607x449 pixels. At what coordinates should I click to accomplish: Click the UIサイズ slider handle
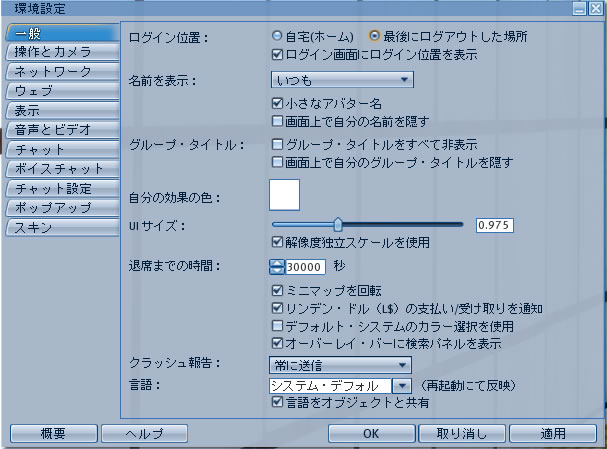pyautogui.click(x=338, y=224)
